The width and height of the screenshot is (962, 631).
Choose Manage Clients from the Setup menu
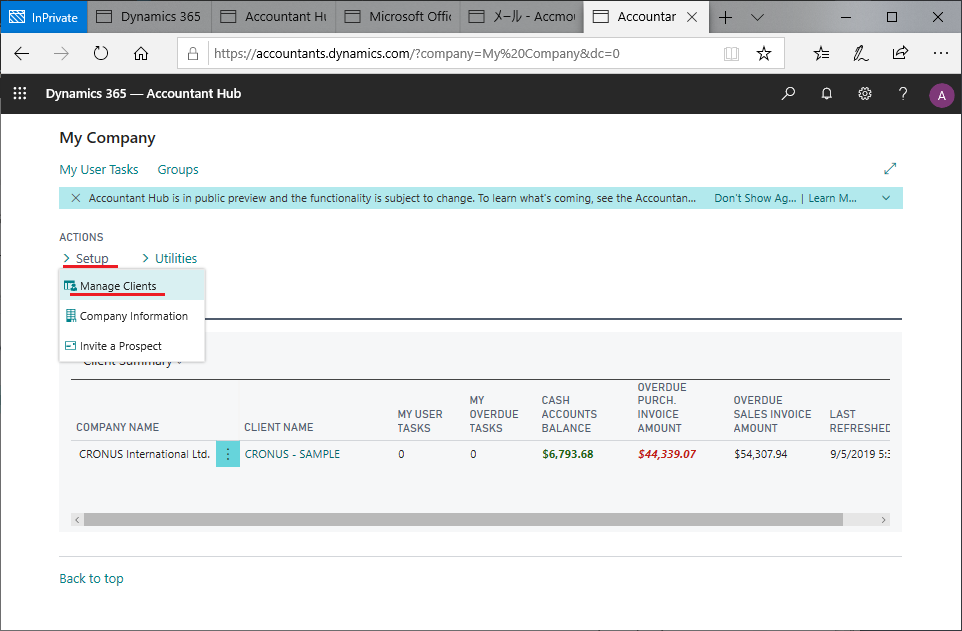click(132, 286)
